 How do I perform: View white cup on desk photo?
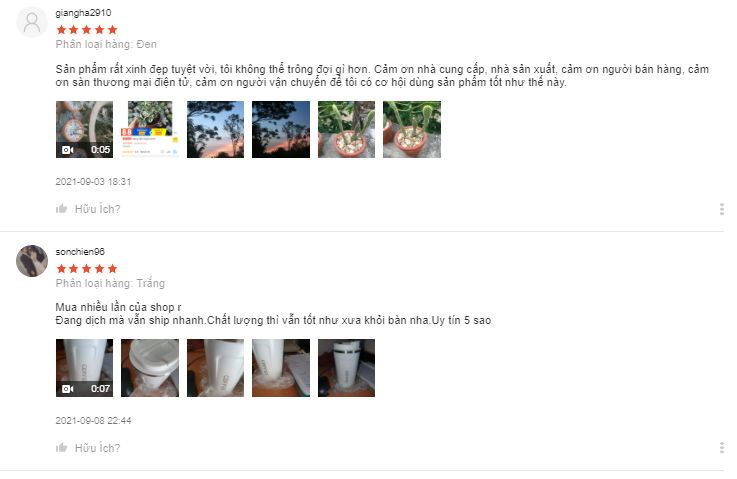point(281,368)
